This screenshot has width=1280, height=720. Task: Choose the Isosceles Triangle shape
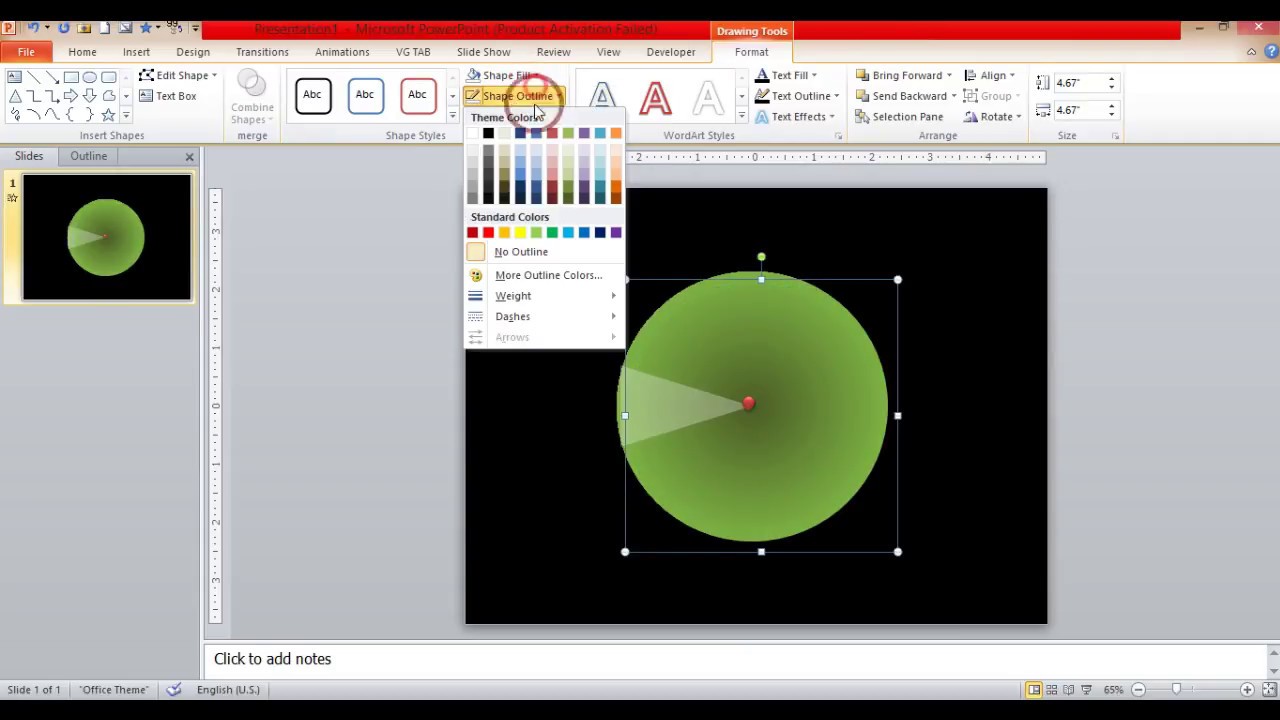pyautogui.click(x=14, y=96)
